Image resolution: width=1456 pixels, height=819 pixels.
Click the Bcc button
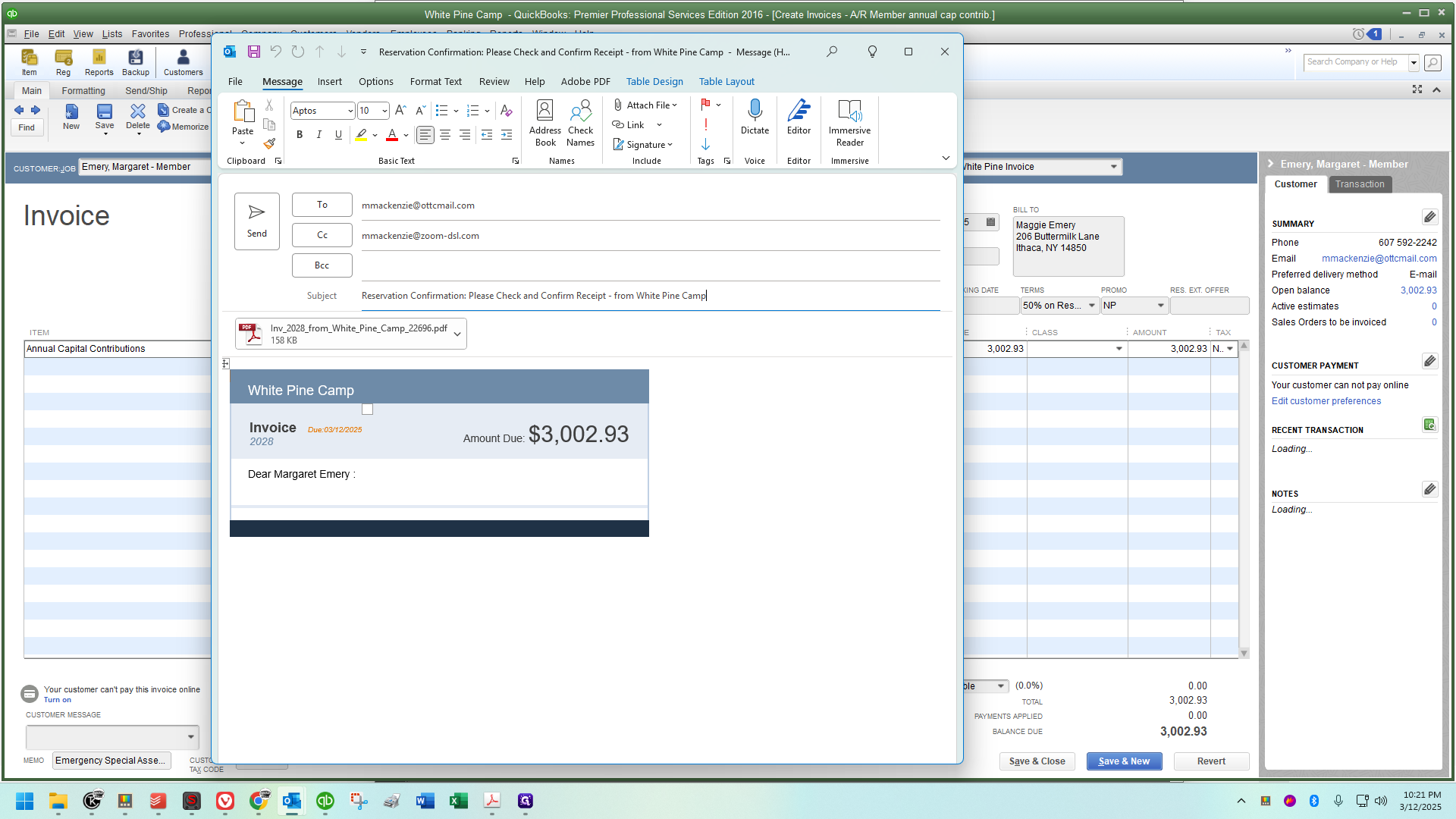point(322,265)
